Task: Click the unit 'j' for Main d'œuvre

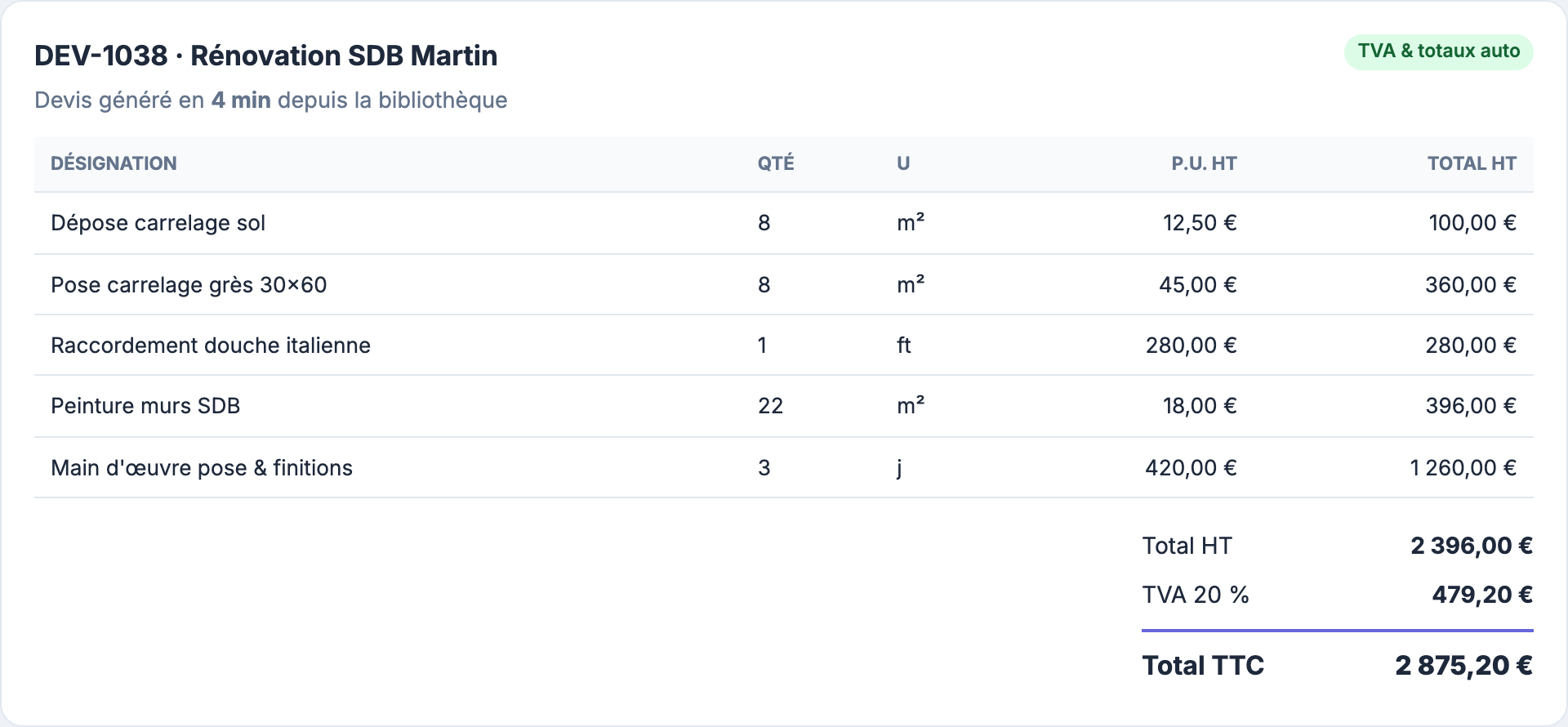Action: tap(899, 468)
